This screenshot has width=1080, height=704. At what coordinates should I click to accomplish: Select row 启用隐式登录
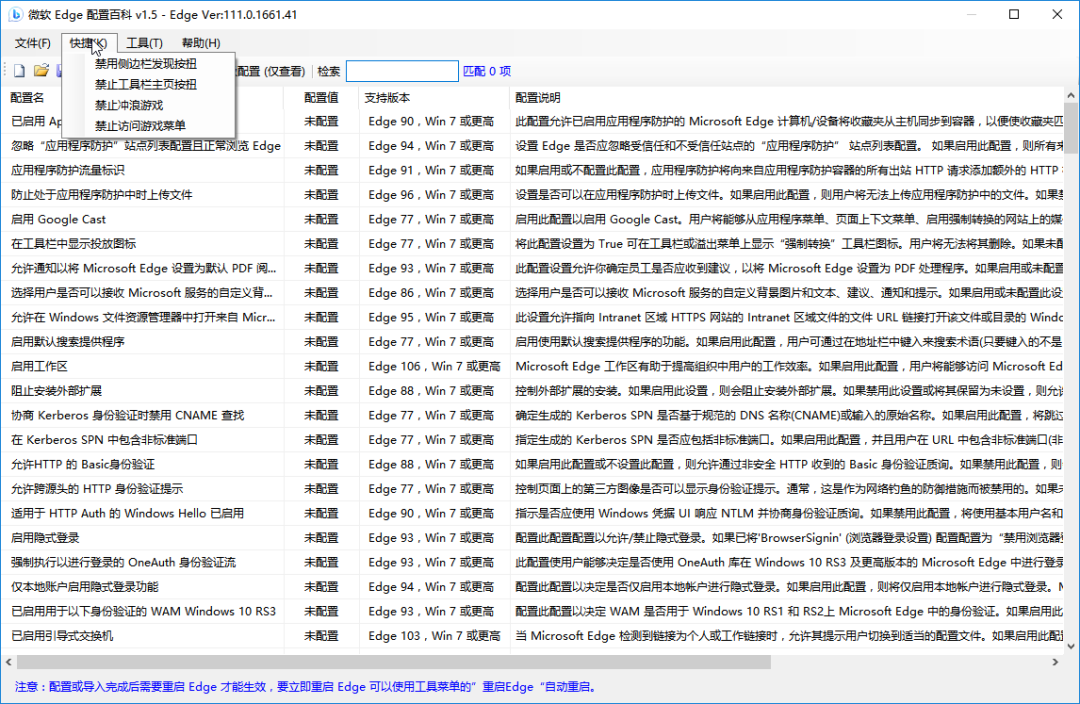532,538
